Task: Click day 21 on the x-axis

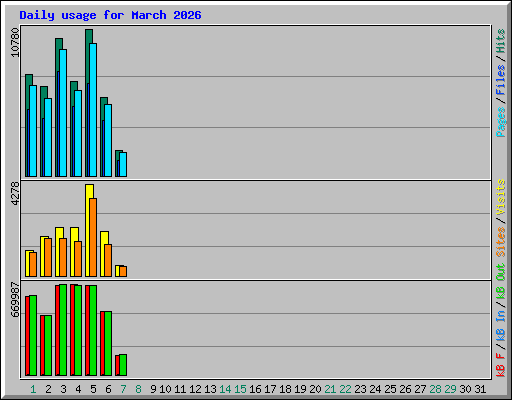Action: pyautogui.click(x=330, y=389)
